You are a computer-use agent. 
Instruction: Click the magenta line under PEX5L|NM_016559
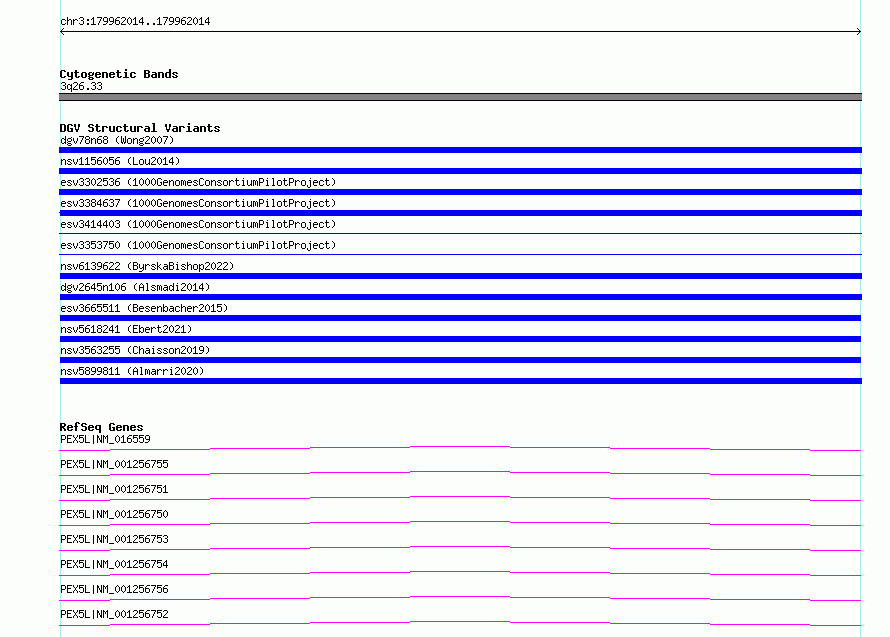click(x=460, y=449)
